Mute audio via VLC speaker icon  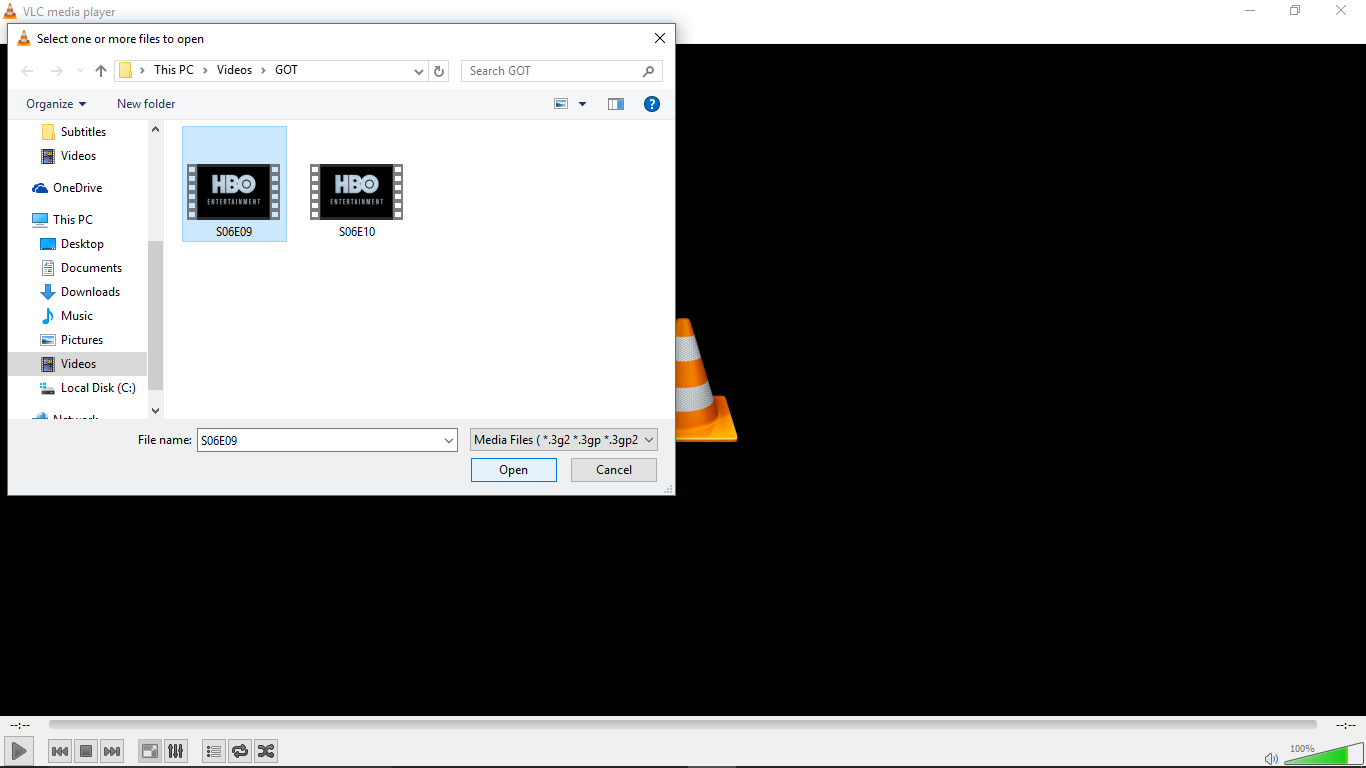(x=1271, y=759)
